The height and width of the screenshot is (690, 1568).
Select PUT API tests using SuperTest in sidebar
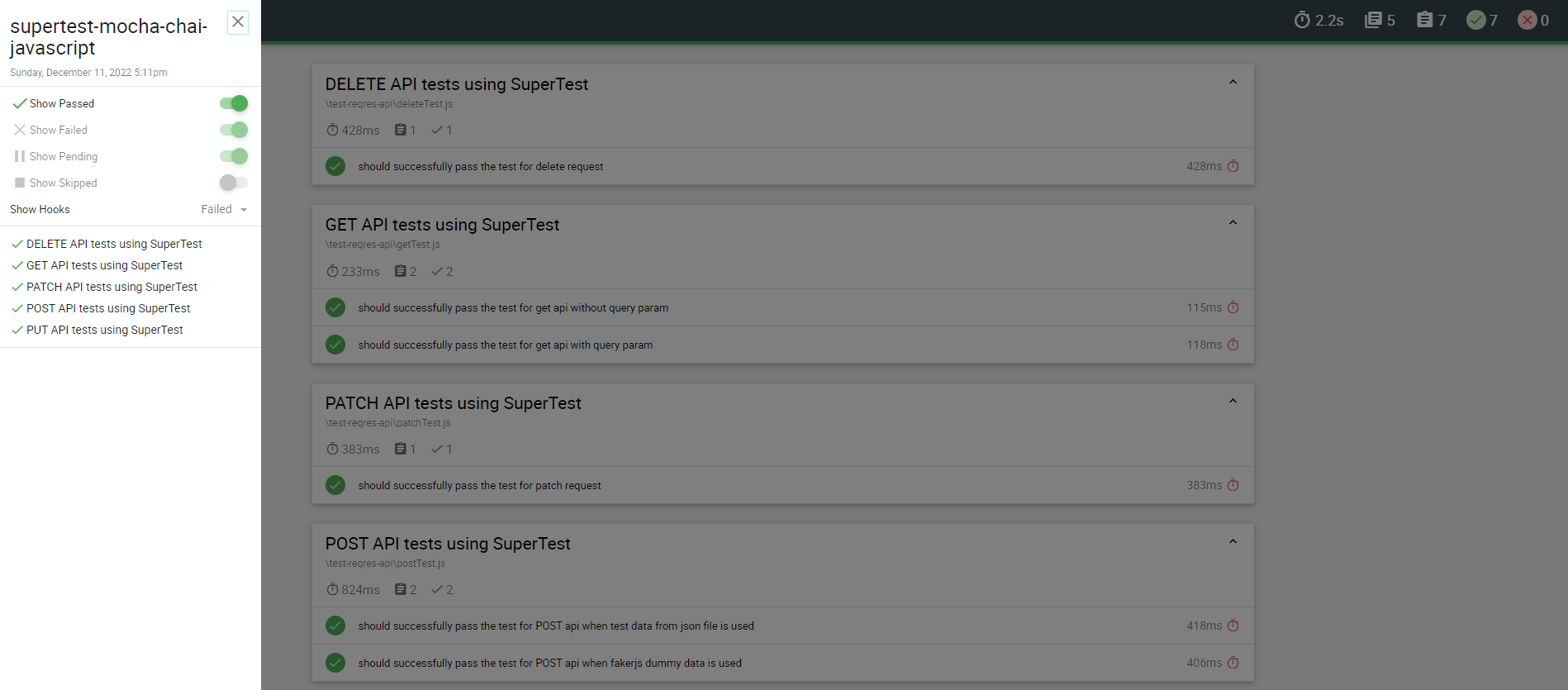click(x=104, y=330)
